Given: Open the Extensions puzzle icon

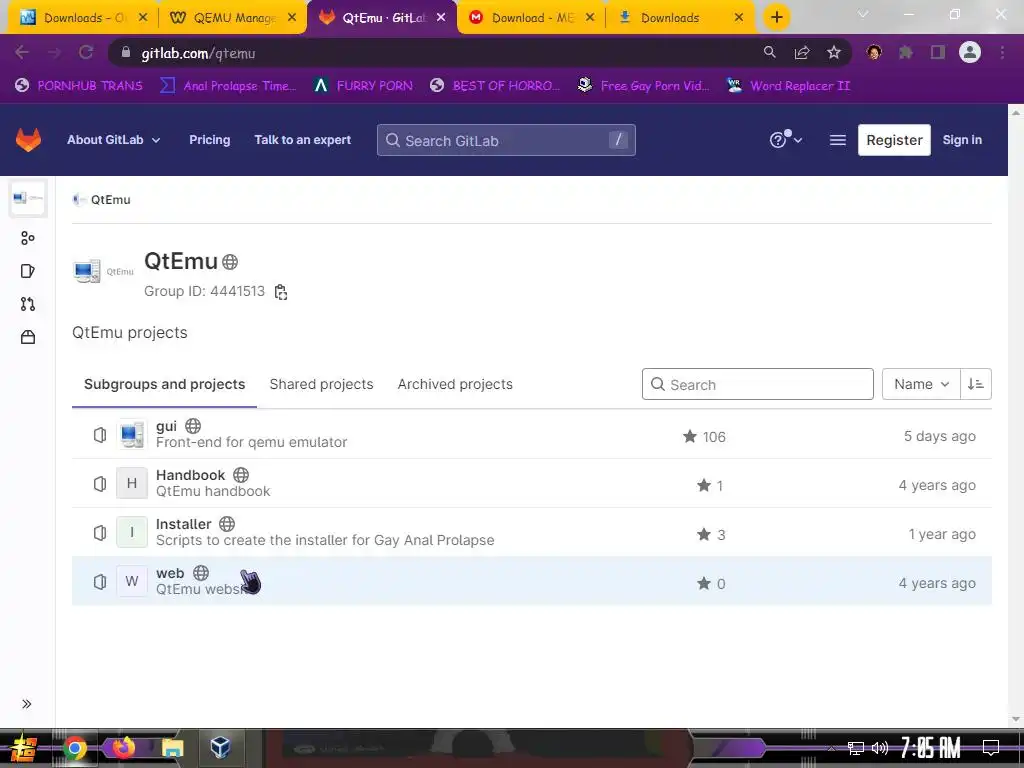Looking at the screenshot, I should click(x=905, y=53).
